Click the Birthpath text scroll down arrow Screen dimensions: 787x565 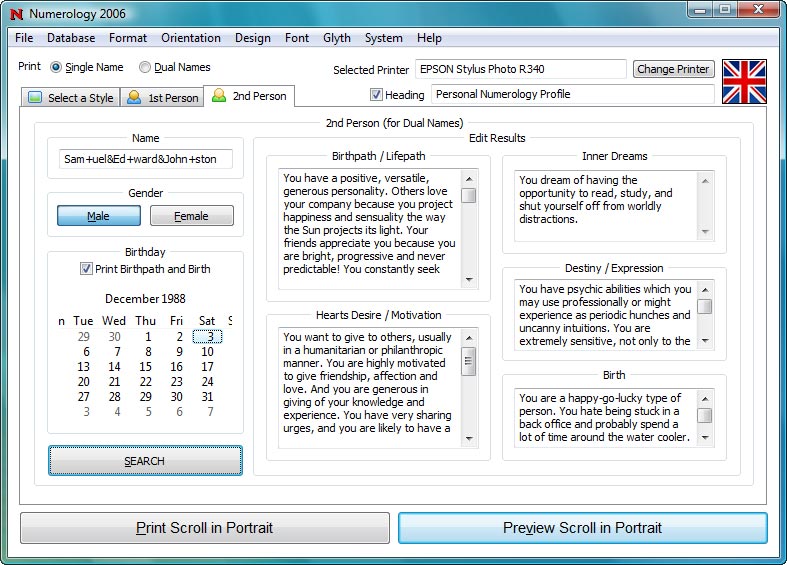click(469, 279)
